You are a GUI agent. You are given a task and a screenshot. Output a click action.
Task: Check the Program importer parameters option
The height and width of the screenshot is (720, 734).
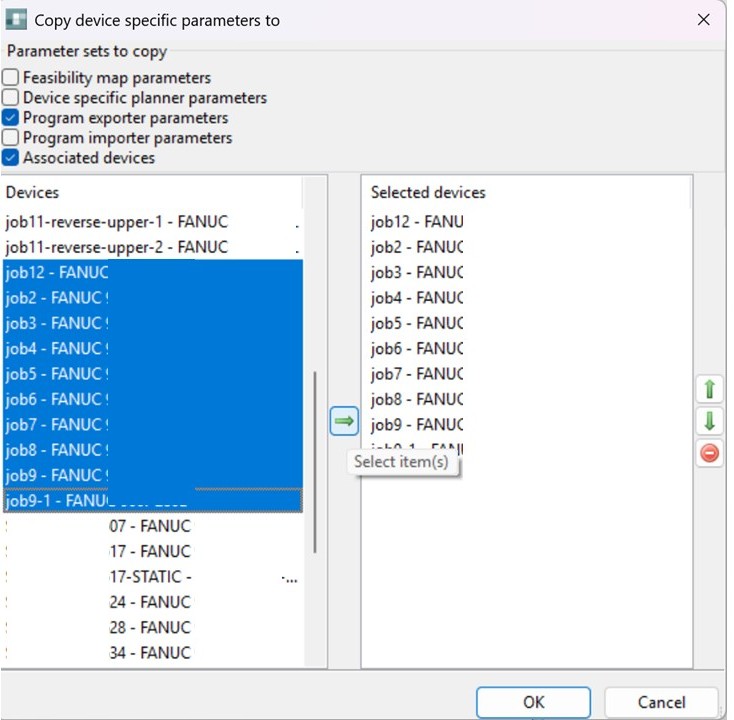[x=11, y=138]
